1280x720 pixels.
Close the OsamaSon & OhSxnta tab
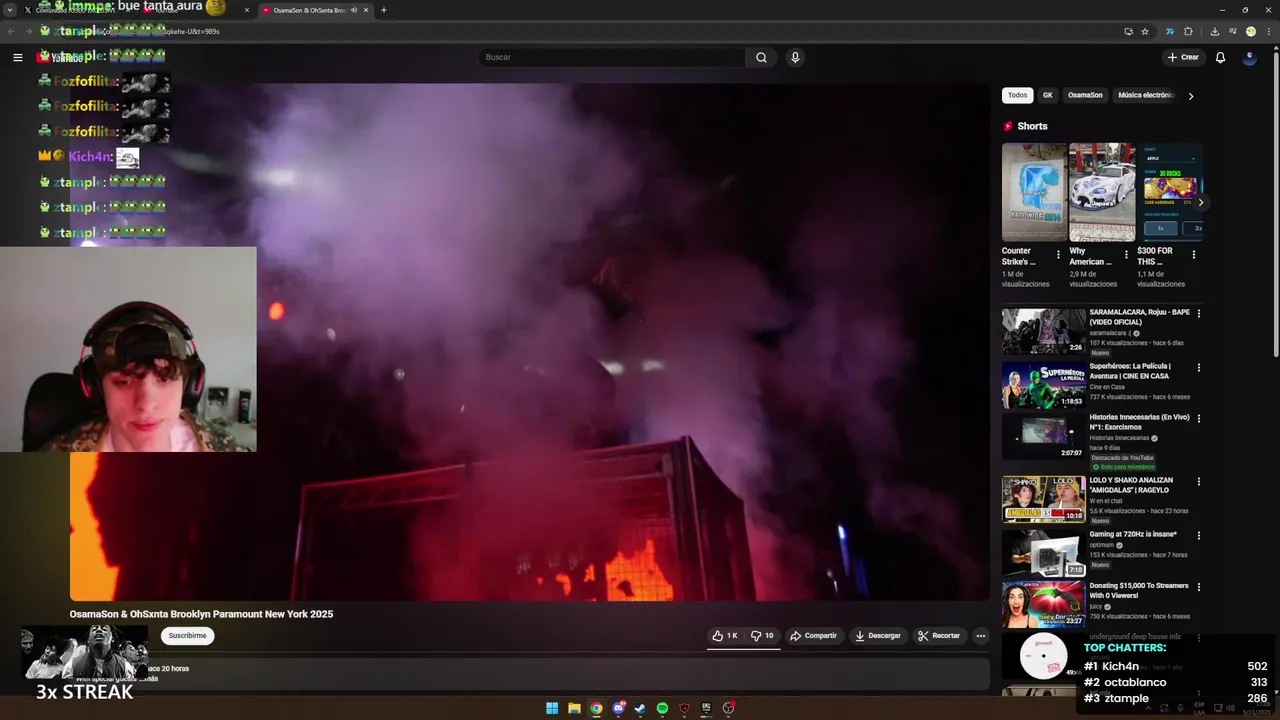point(366,10)
